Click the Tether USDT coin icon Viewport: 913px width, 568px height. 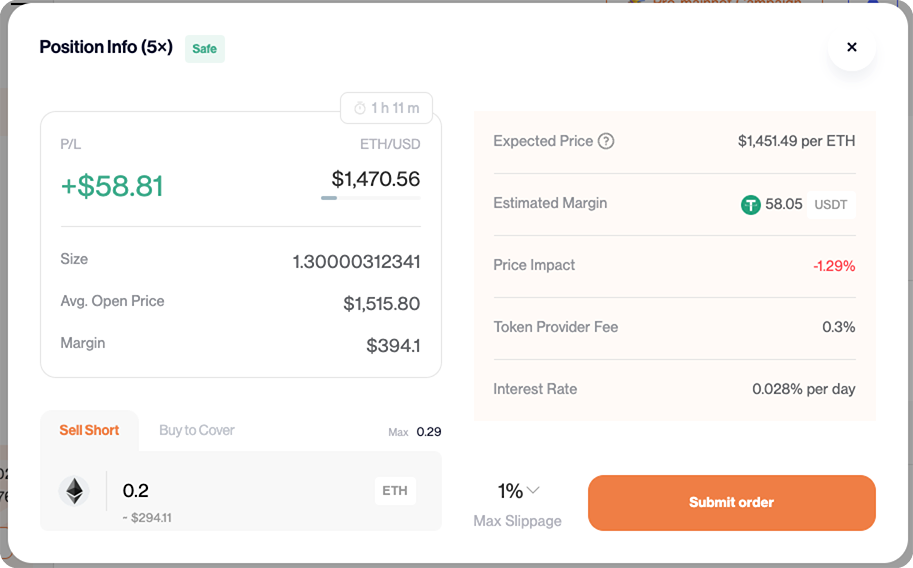tap(751, 204)
